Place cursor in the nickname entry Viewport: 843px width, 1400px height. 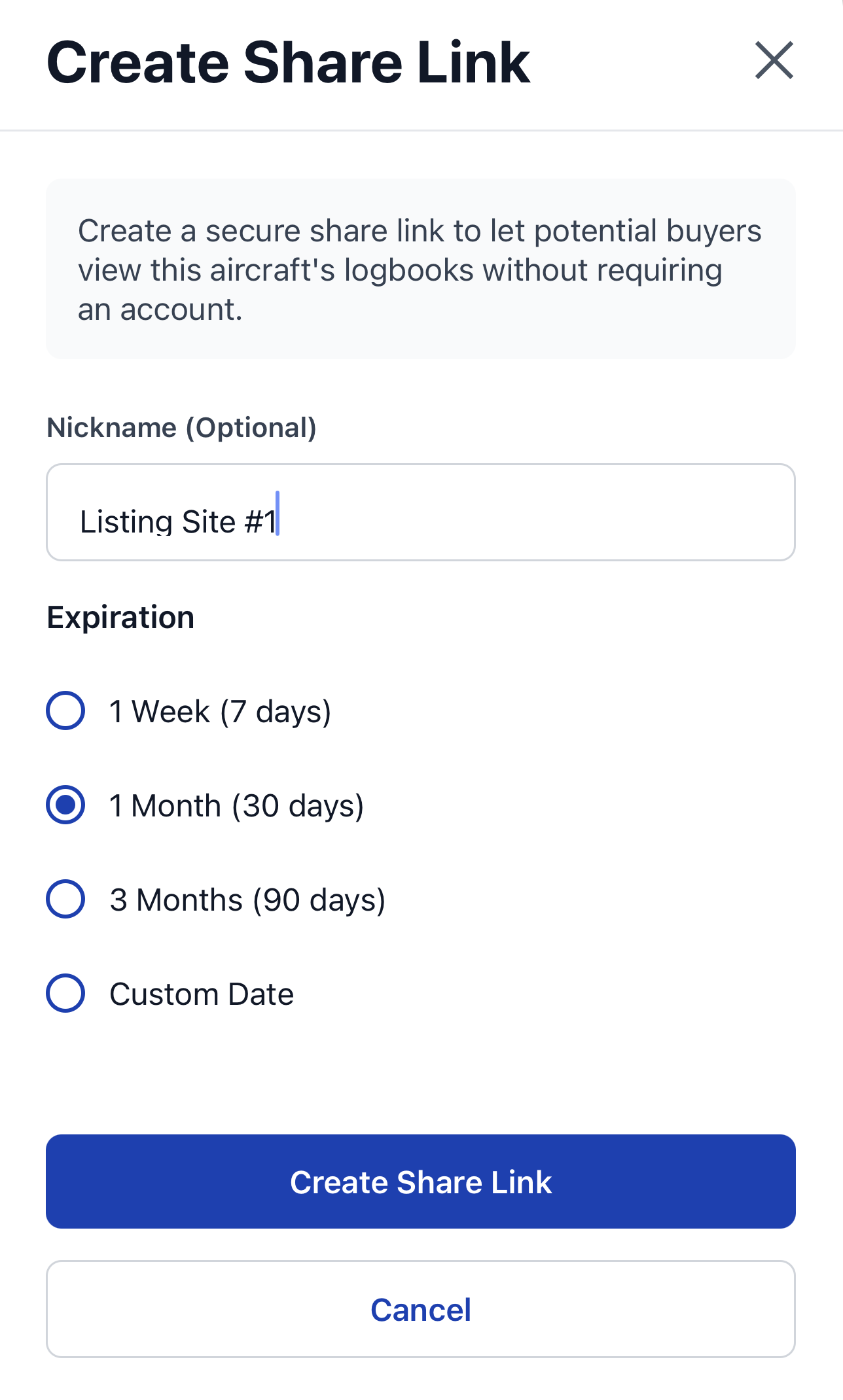[421, 512]
